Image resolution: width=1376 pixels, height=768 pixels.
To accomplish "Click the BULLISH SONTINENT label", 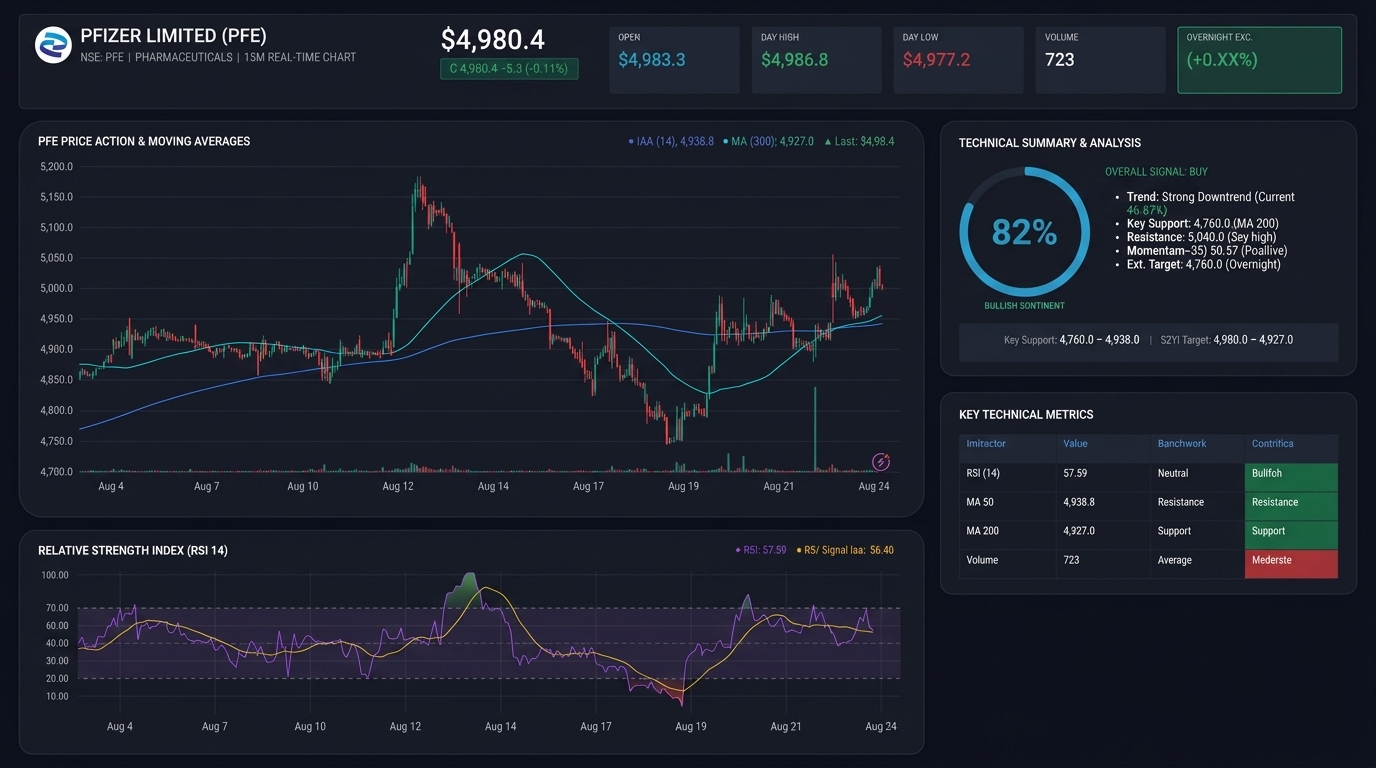I will pos(1024,306).
